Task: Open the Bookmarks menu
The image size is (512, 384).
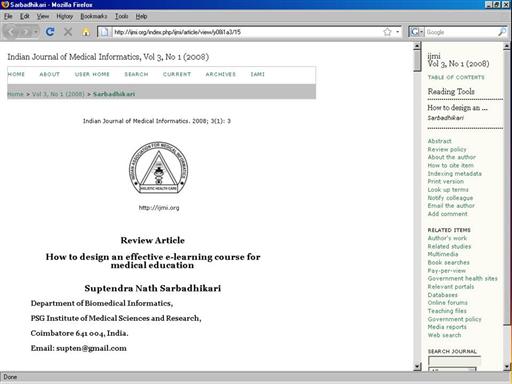Action: pyautogui.click(x=94, y=16)
